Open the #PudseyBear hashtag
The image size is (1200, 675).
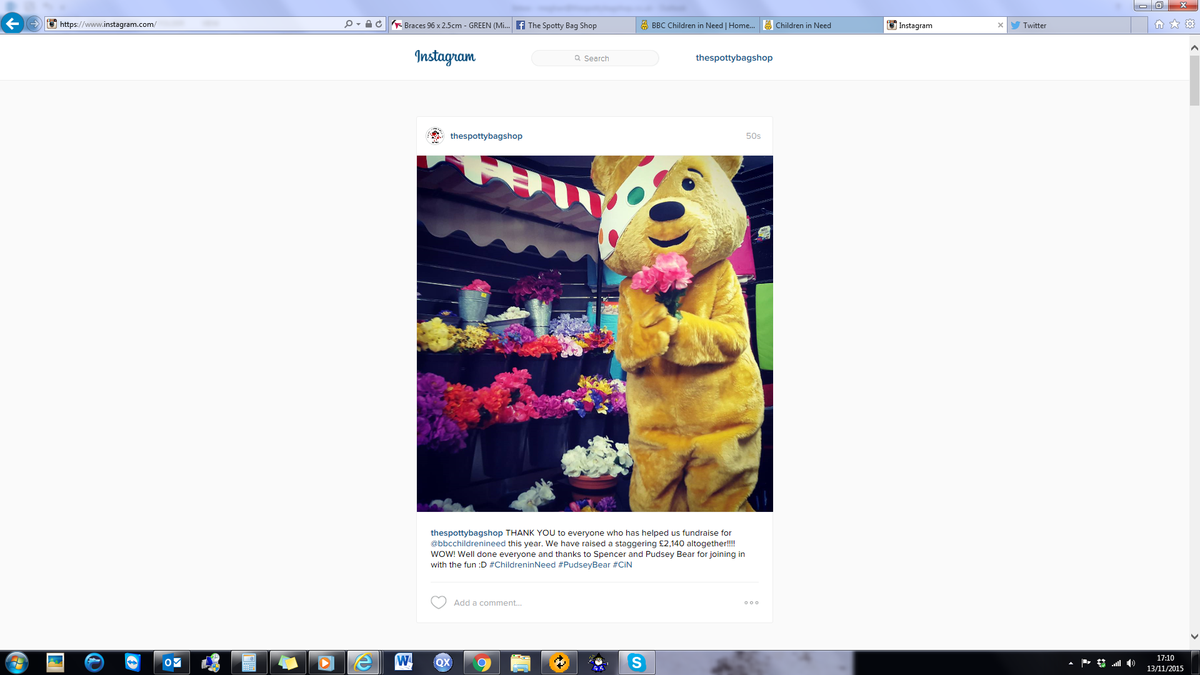coord(584,565)
